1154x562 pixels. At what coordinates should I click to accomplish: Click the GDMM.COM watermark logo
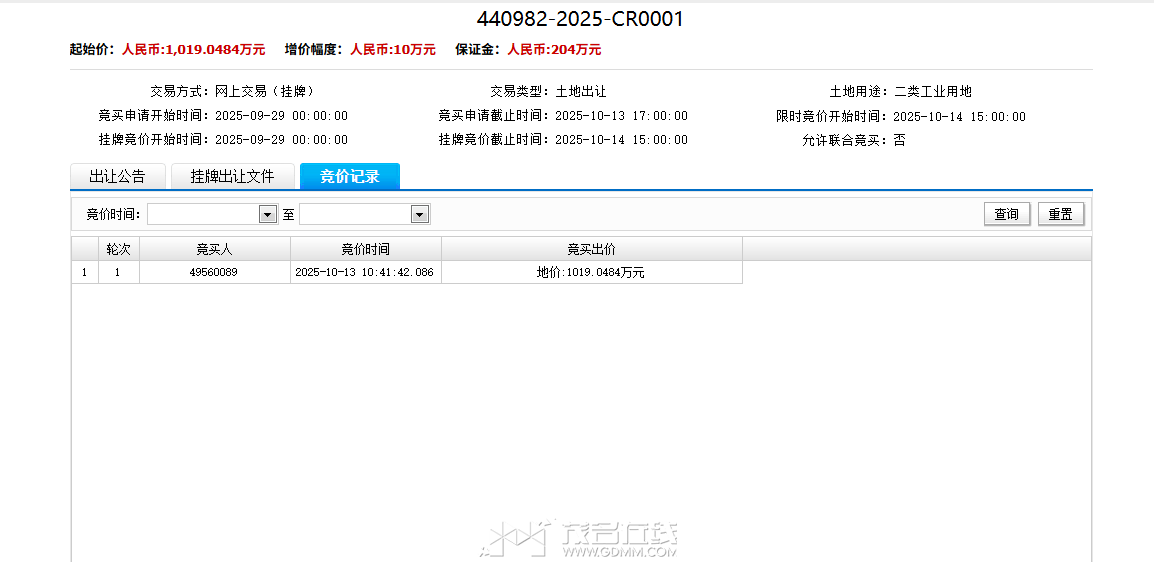[x=579, y=538]
